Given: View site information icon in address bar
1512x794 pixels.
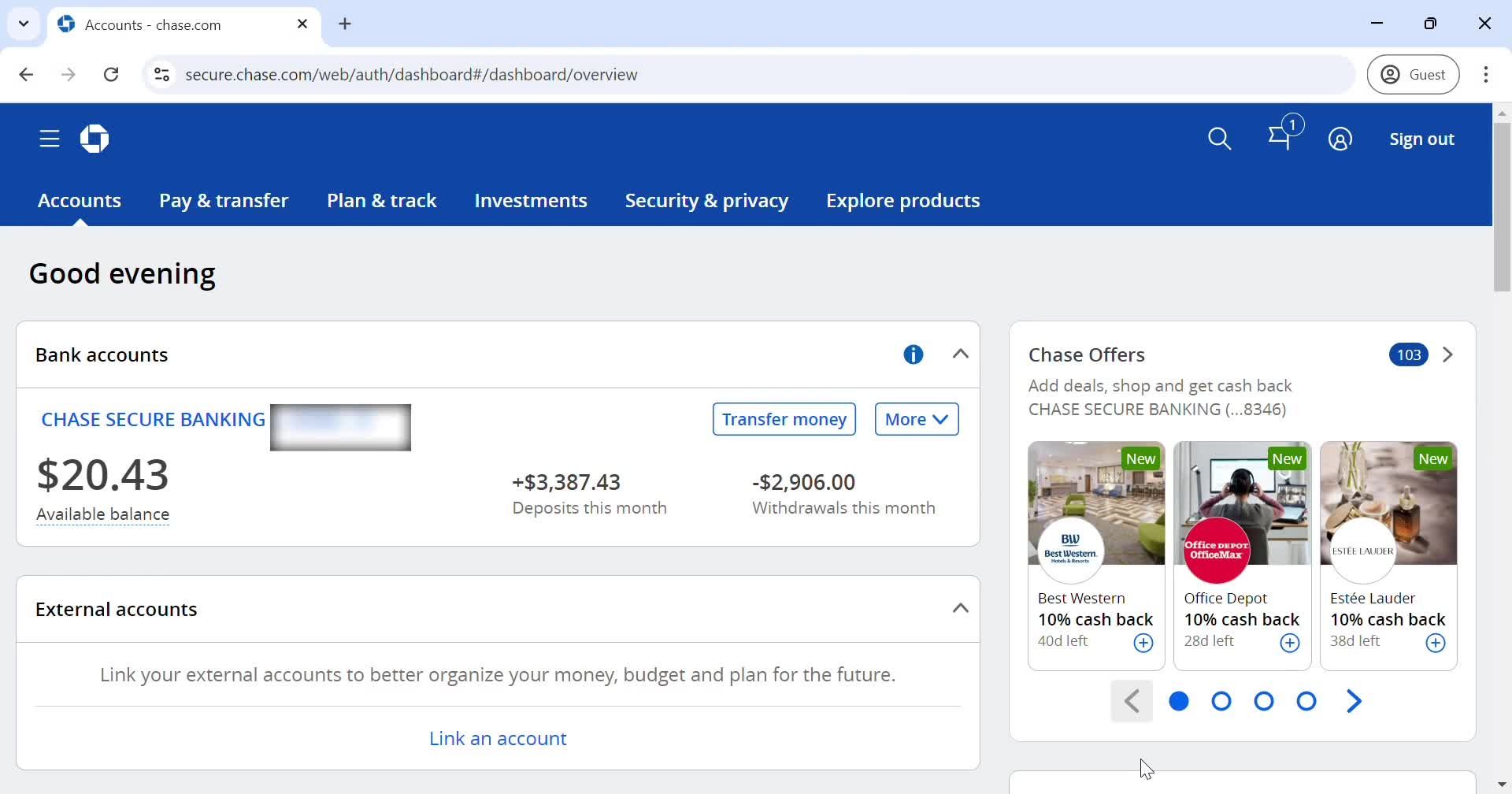Looking at the screenshot, I should click(161, 75).
